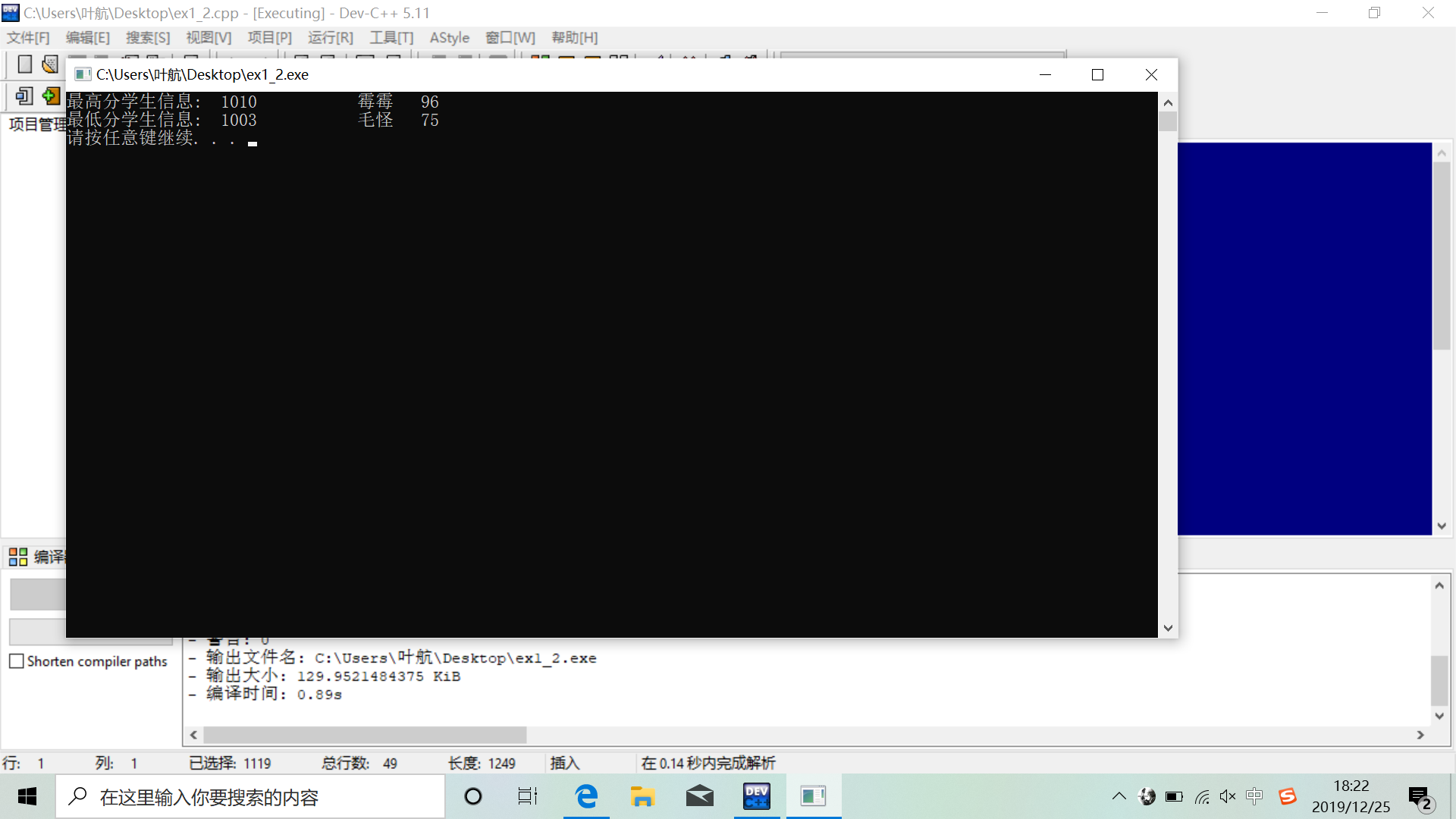This screenshot has width=1456, height=819.
Task: Toggle the Chinese IME mode indicator
Action: (1254, 796)
